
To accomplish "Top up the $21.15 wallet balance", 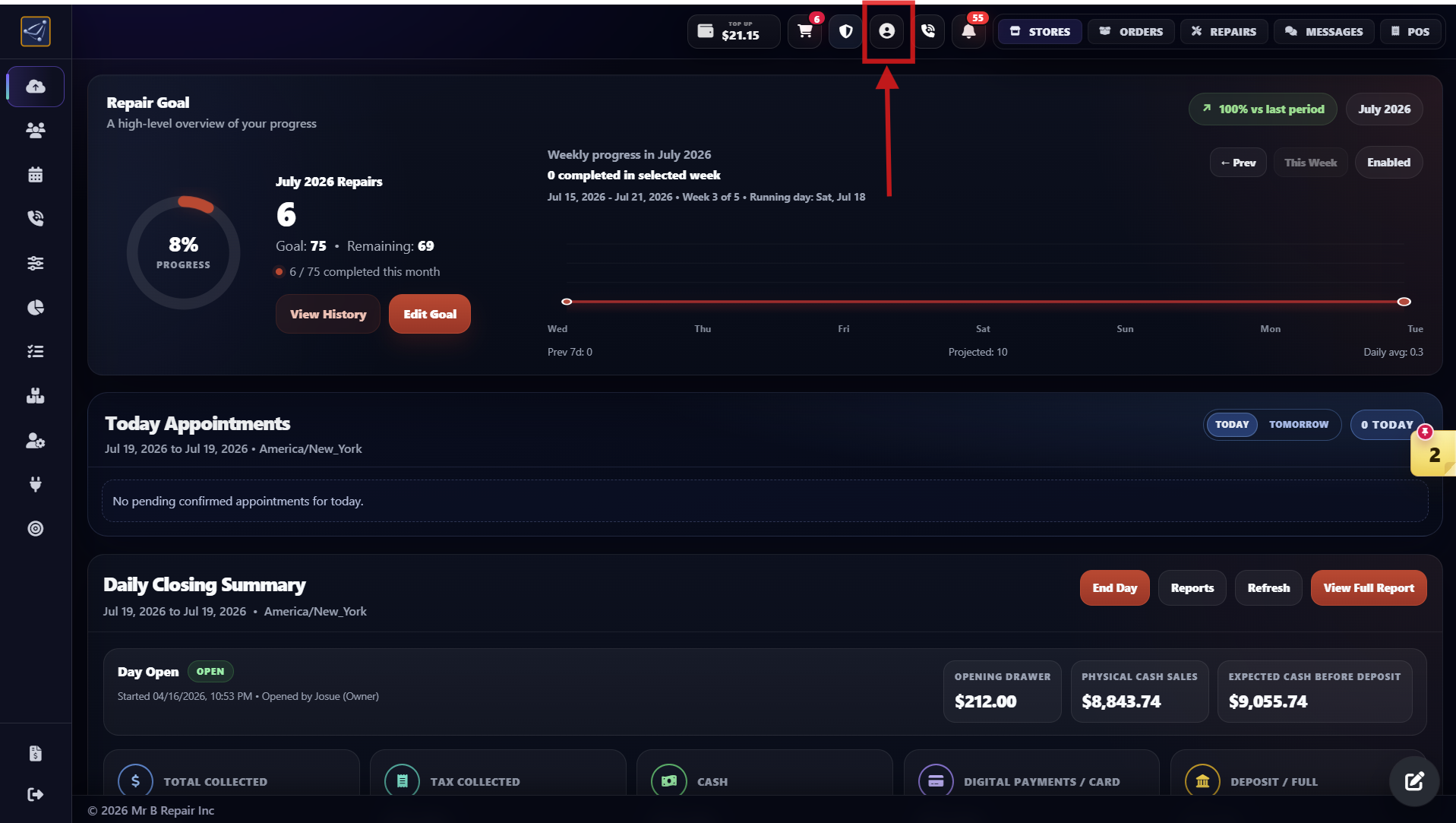I will click(734, 31).
